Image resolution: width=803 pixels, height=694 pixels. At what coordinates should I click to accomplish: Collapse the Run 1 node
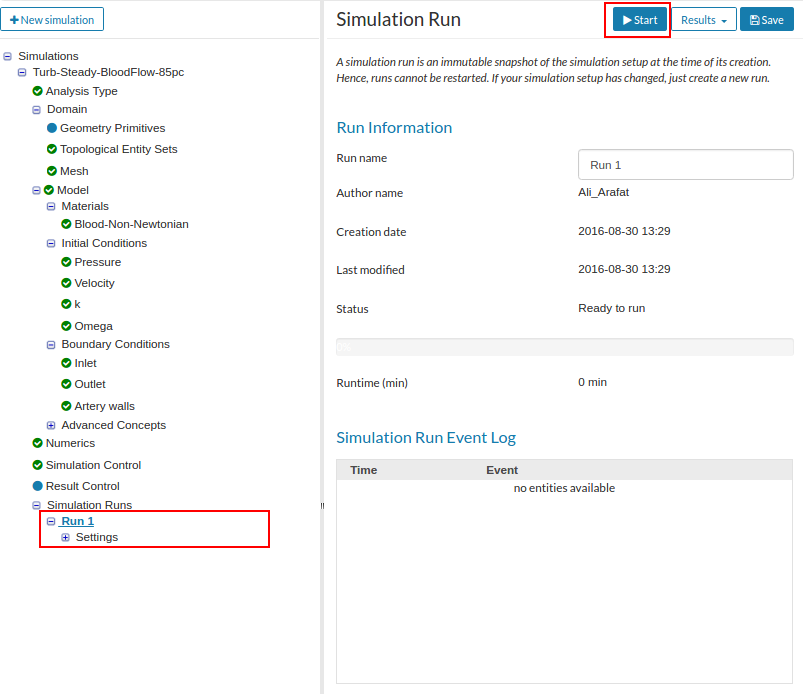[x=51, y=521]
